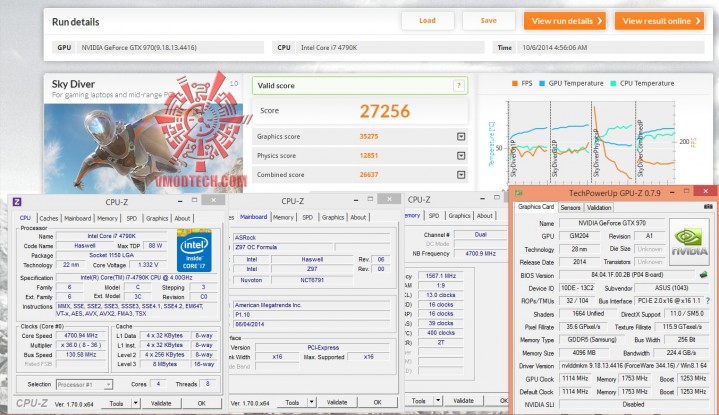This screenshot has height=415, width=719.
Task: Open the Caches tab in CPU-Z
Action: pos(49,218)
